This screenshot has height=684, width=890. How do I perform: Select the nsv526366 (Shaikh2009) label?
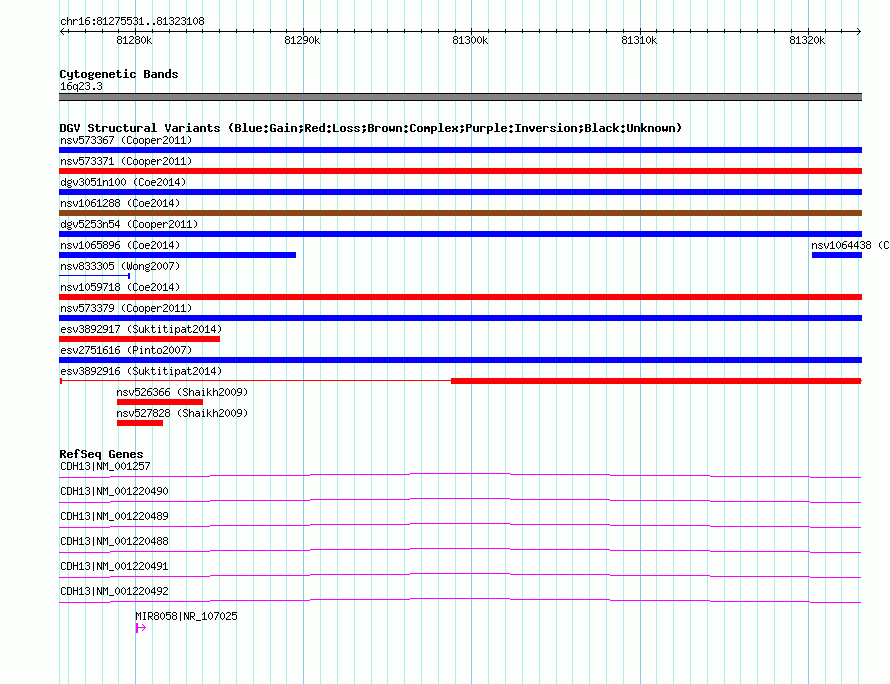(x=182, y=392)
